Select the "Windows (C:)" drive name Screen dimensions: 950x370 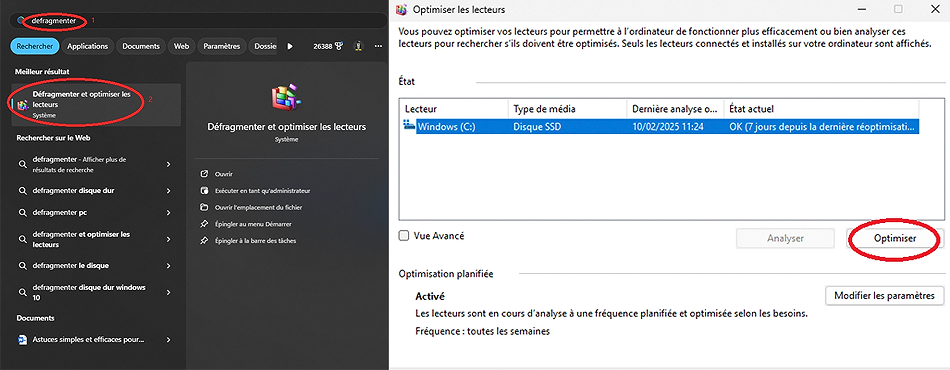pyautogui.click(x=448, y=127)
